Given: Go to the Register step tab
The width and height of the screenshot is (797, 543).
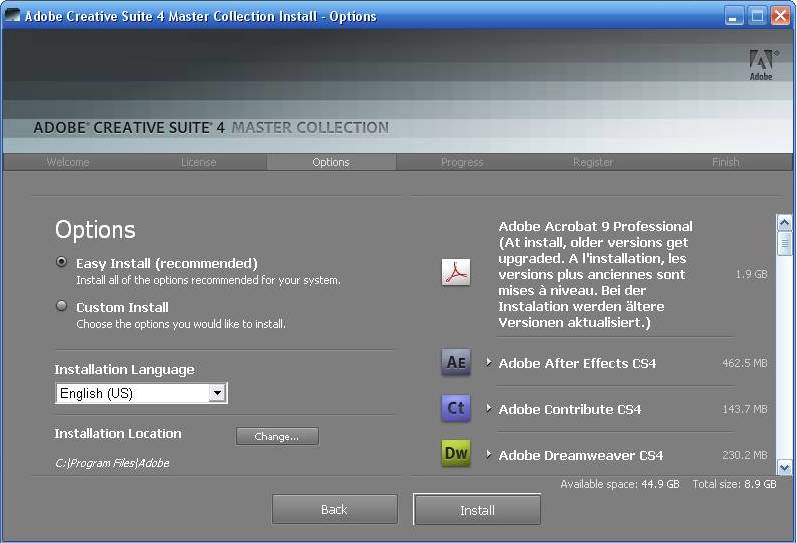Looking at the screenshot, I should pyautogui.click(x=593, y=162).
